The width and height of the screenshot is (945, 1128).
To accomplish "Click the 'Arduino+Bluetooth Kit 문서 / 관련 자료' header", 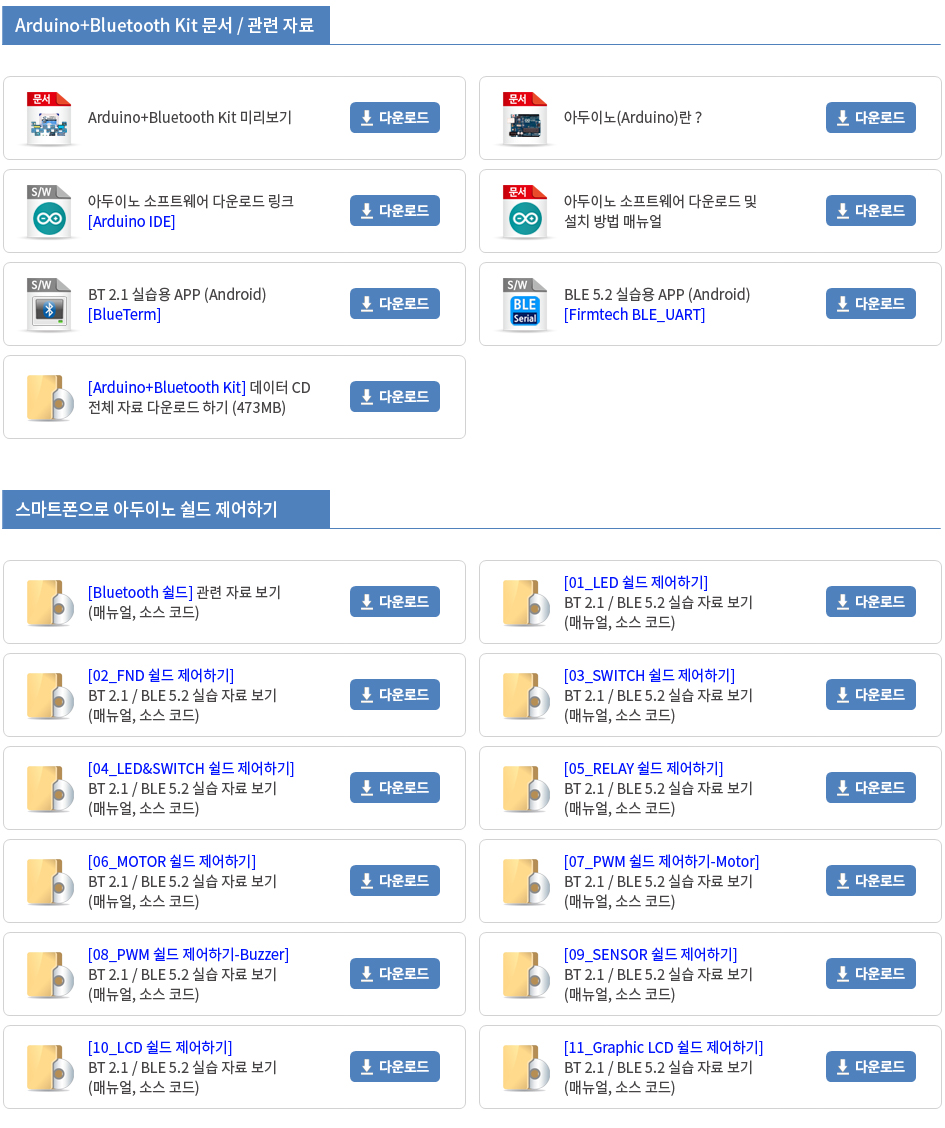I will click(165, 25).
